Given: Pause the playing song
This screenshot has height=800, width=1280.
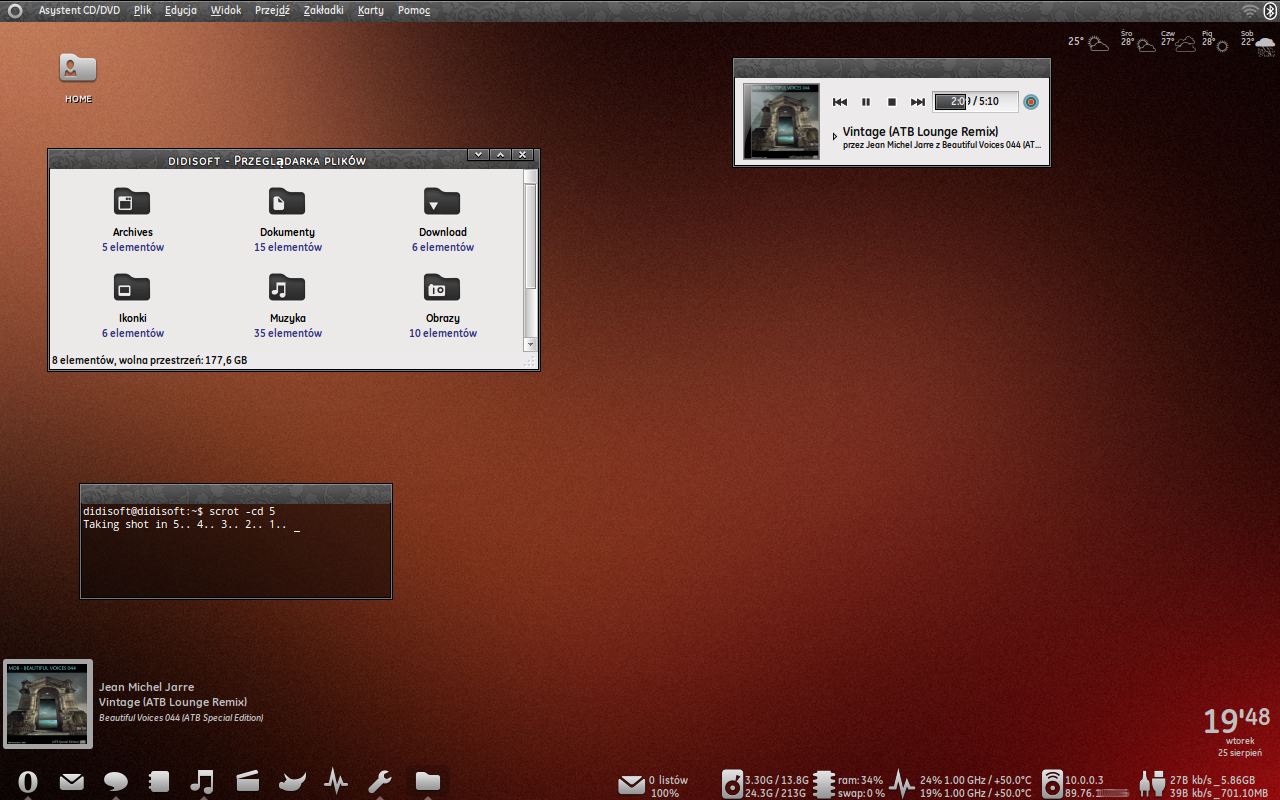Looking at the screenshot, I should pos(866,102).
